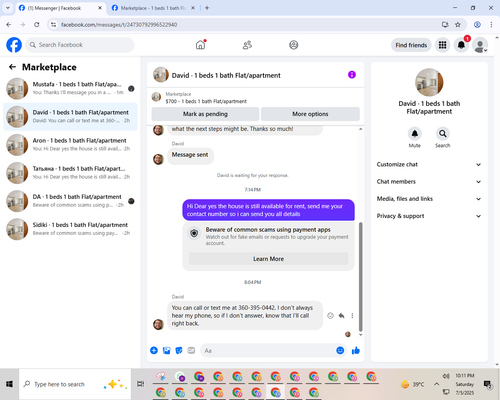This screenshot has height=400, width=500.
Task: Open Chrome three-dot menu
Action: [491, 24]
